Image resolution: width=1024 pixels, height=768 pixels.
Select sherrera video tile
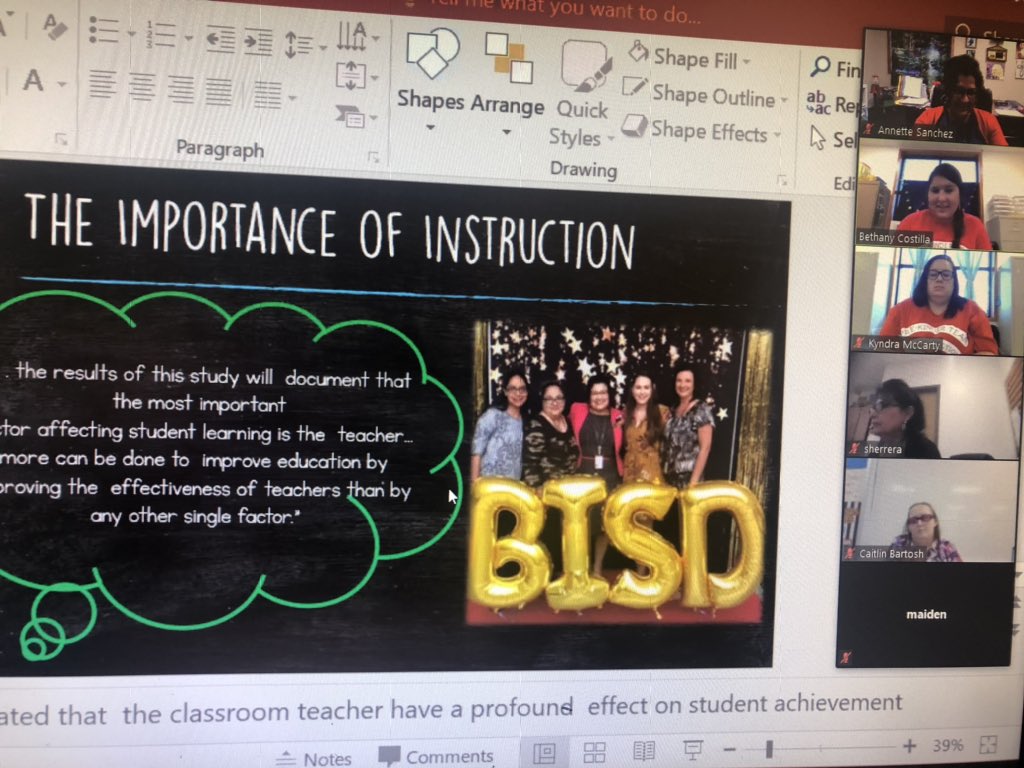coord(934,406)
